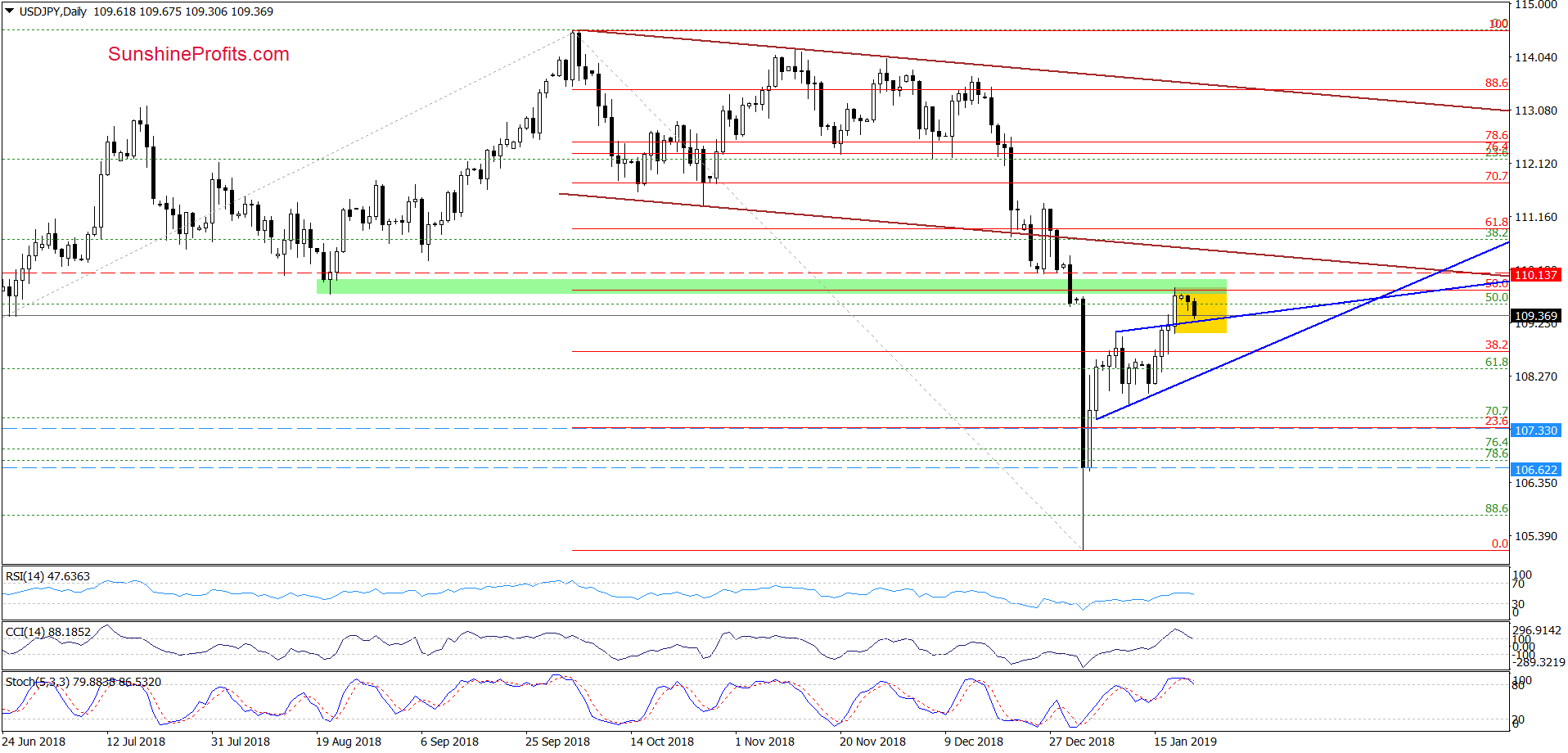Click the 114.040 price axis value
The width and height of the screenshot is (1568, 753).
point(1536,57)
